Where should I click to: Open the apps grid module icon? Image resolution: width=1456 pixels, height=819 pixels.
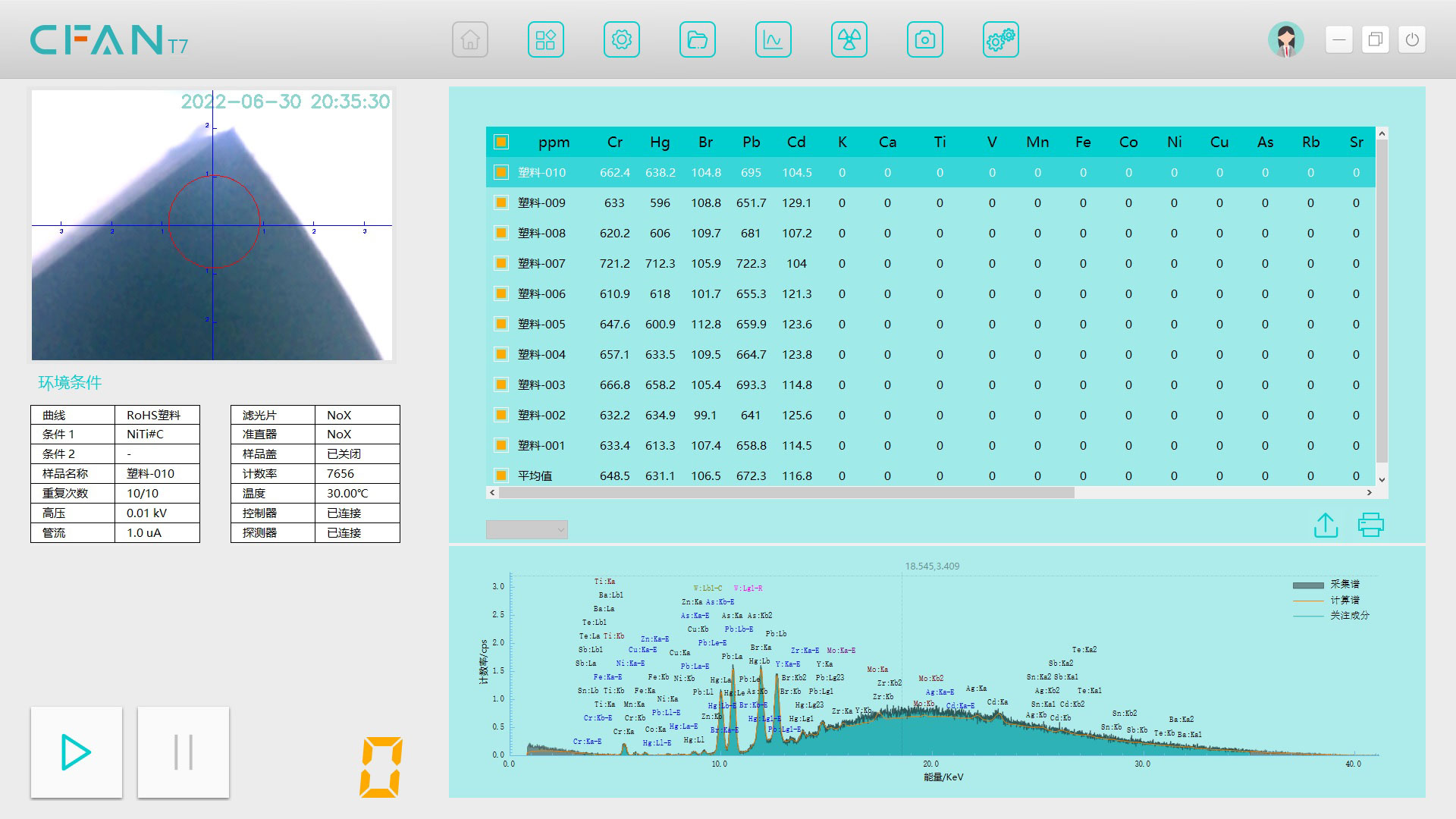click(546, 39)
